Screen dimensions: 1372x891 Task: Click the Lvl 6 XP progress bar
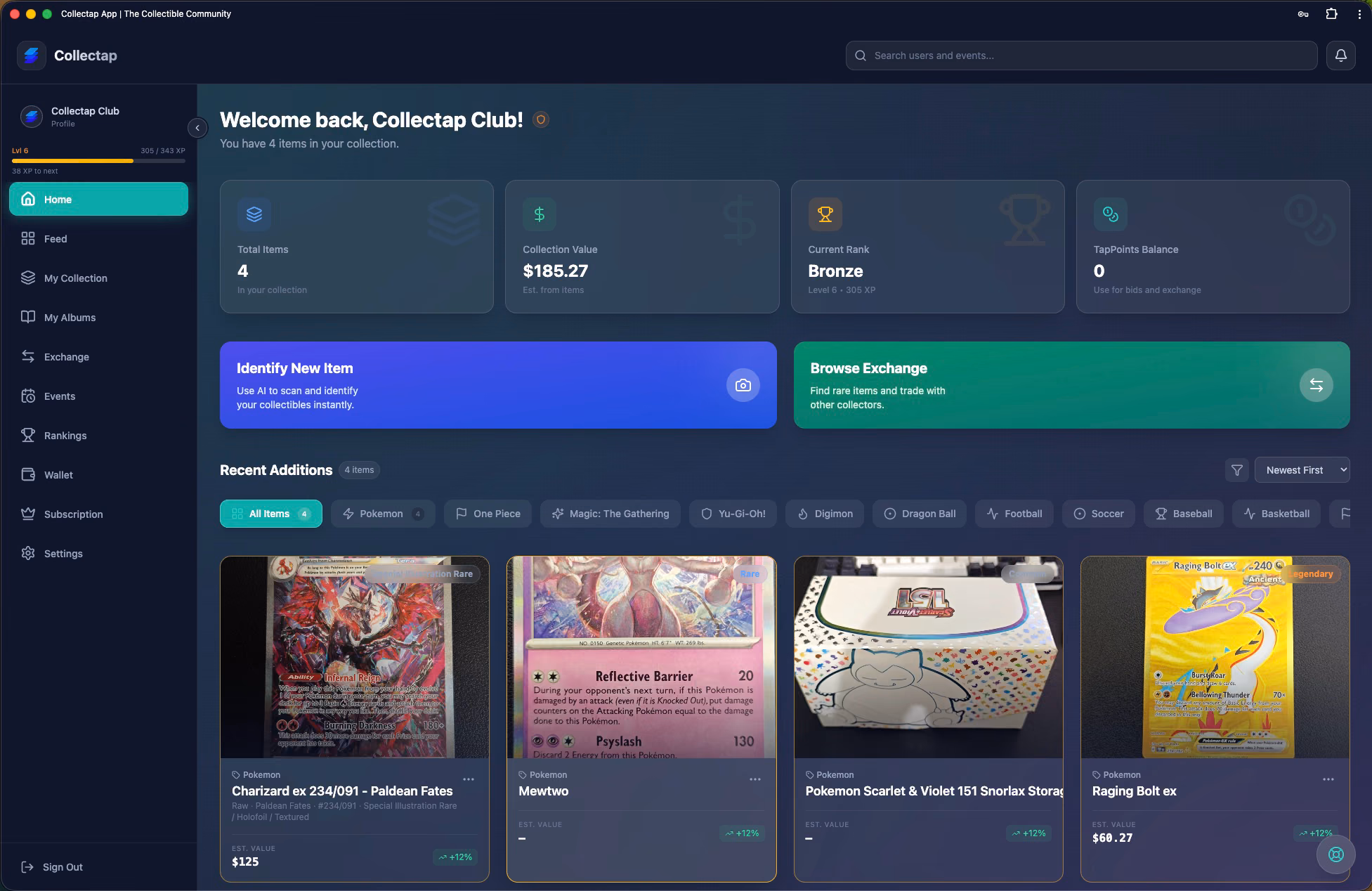(98, 161)
